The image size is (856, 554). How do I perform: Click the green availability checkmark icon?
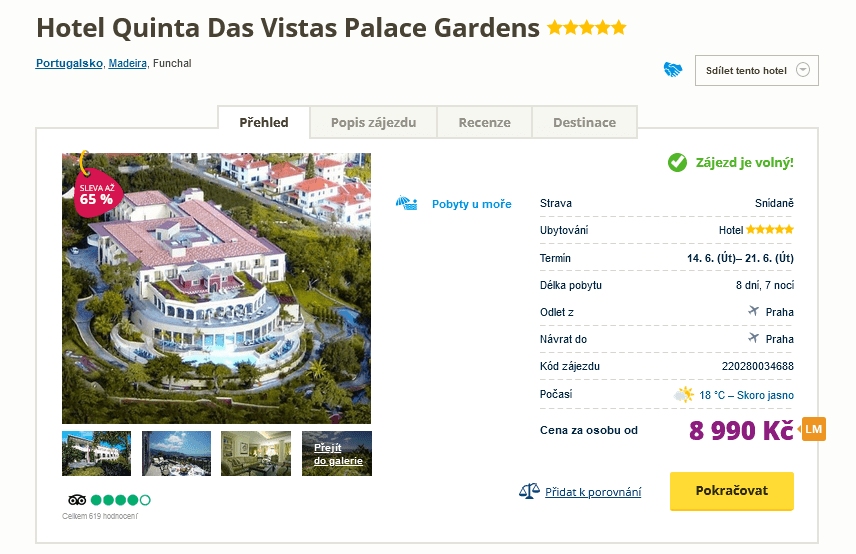(x=677, y=162)
